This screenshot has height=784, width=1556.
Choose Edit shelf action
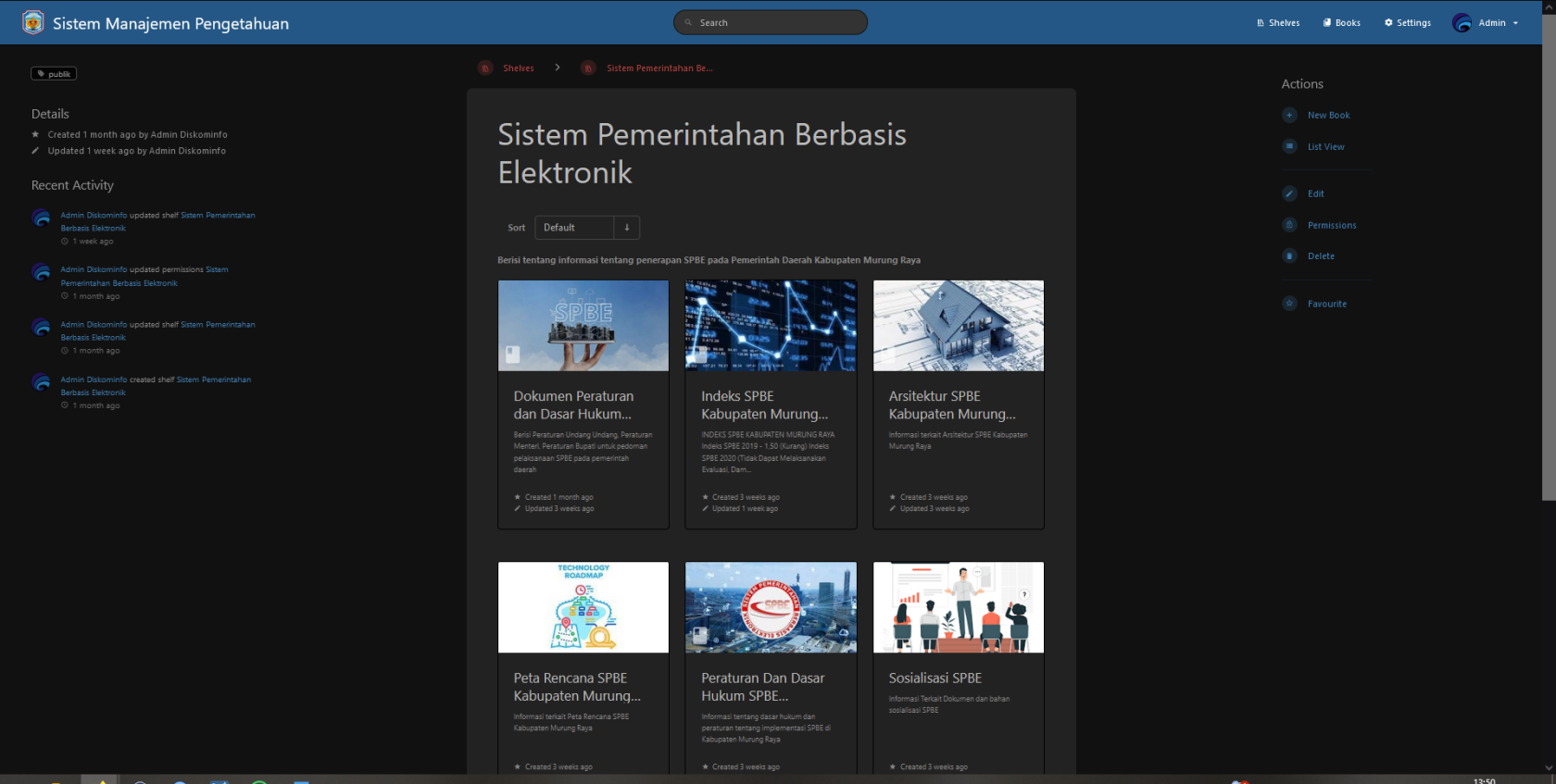coord(1315,194)
